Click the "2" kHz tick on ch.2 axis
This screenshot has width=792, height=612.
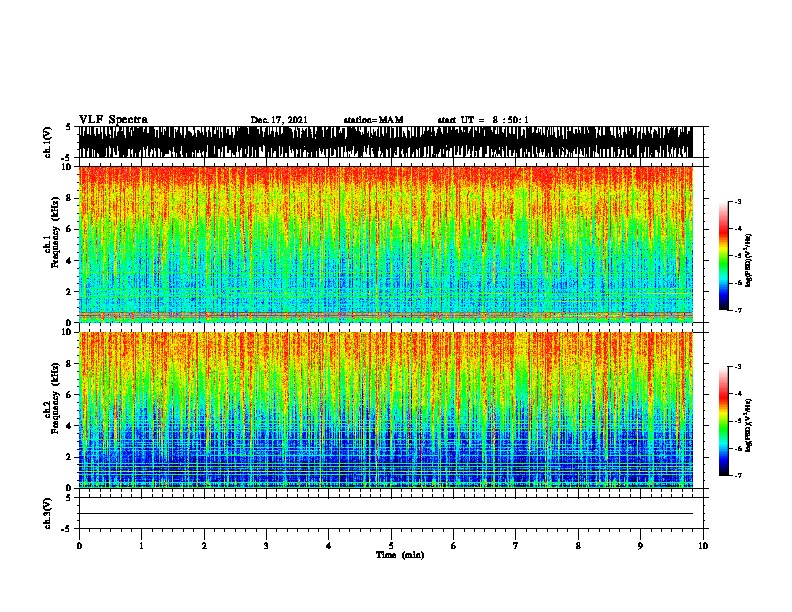click(x=70, y=457)
